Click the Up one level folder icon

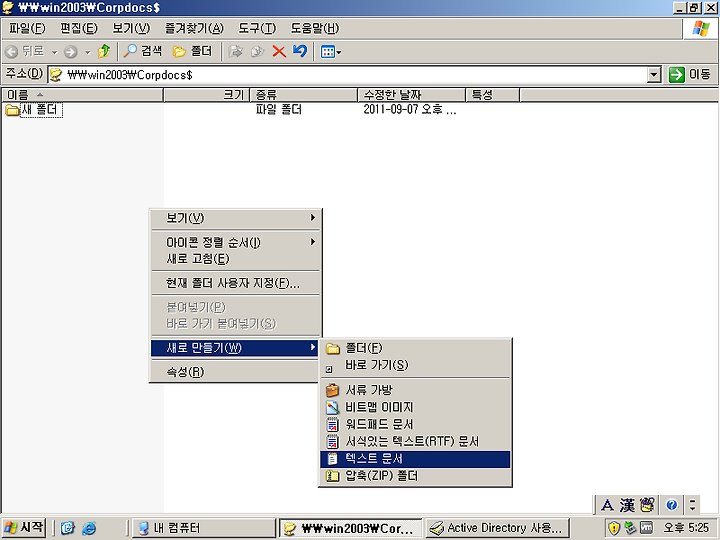point(104,51)
